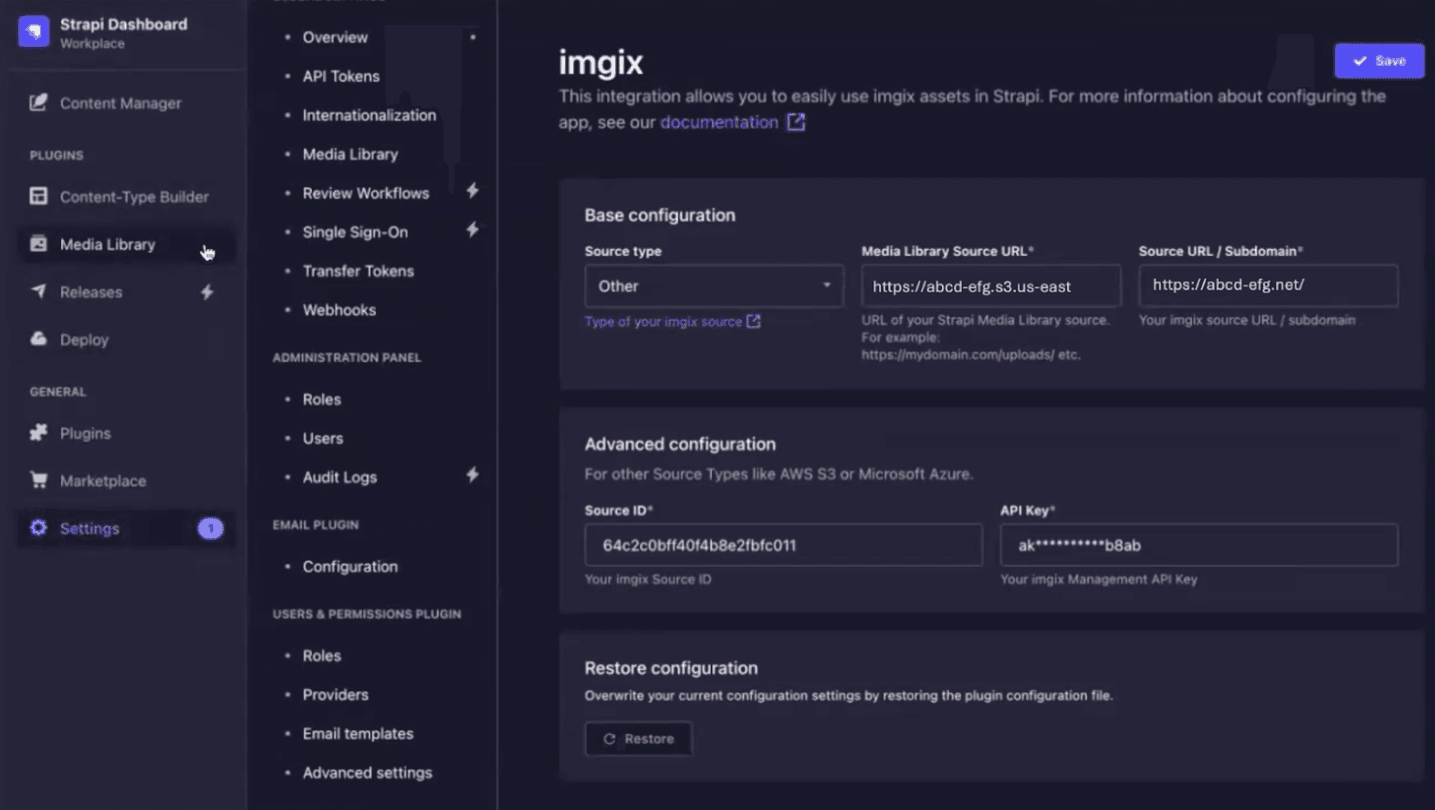Open Review Workflows settings

pos(366,193)
